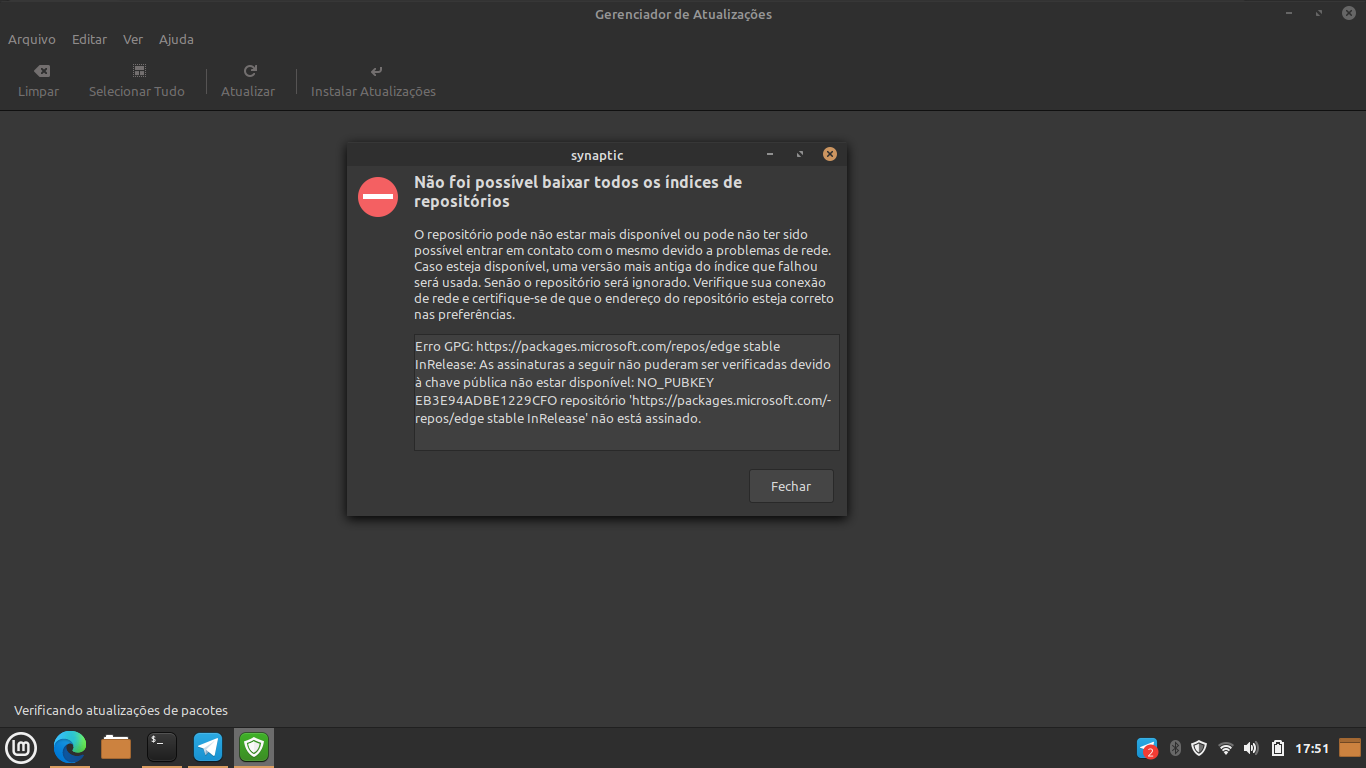Maximize the synaptic dialog window
Viewport: 1366px width, 768px height.
tap(799, 154)
